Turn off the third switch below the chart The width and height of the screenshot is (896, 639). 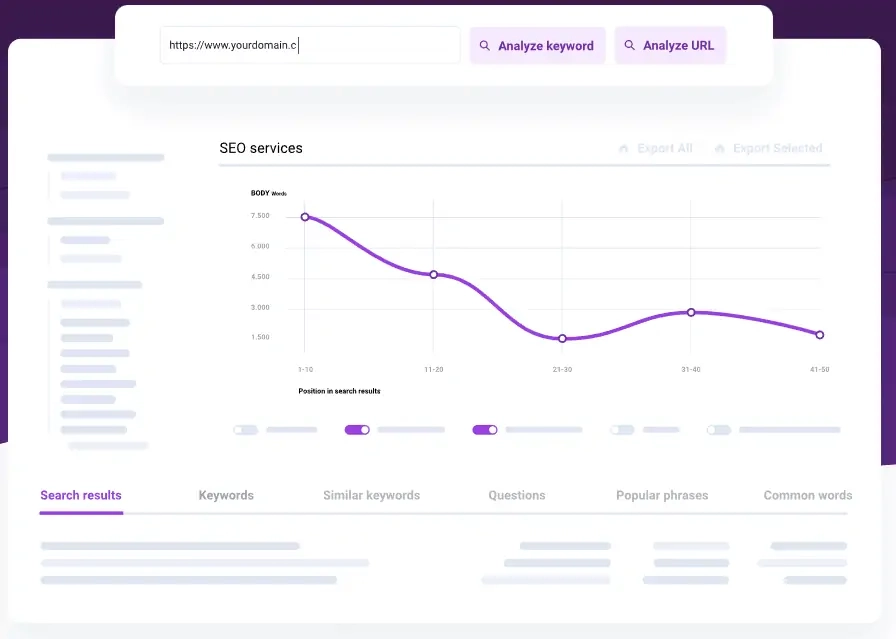(x=485, y=430)
